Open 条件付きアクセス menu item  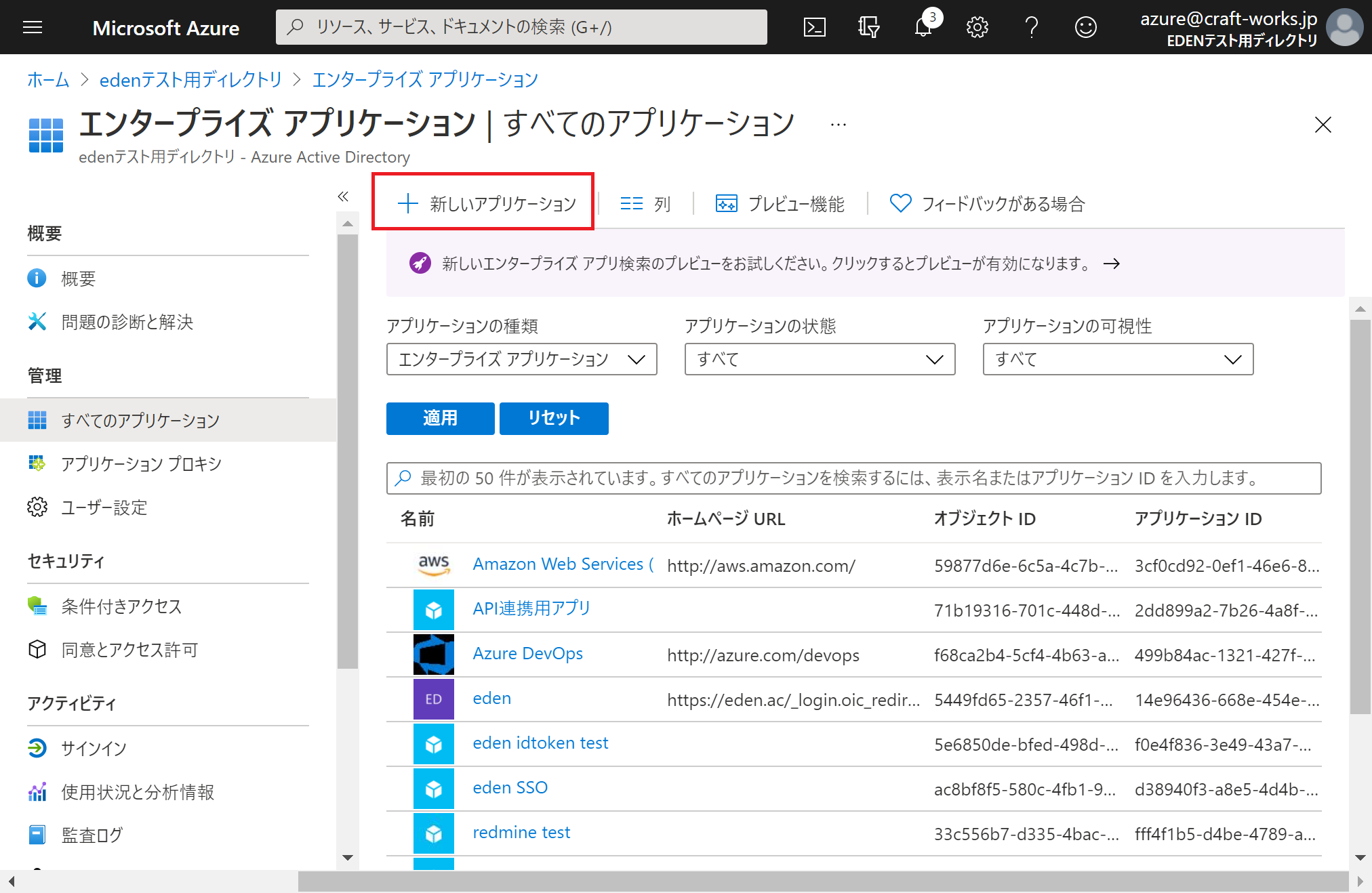167,606
